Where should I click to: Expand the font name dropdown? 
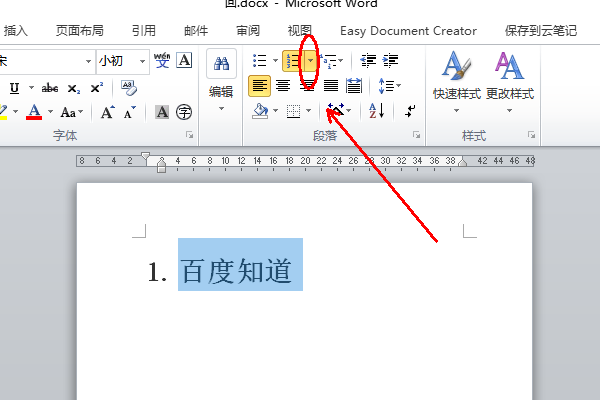pos(88,61)
